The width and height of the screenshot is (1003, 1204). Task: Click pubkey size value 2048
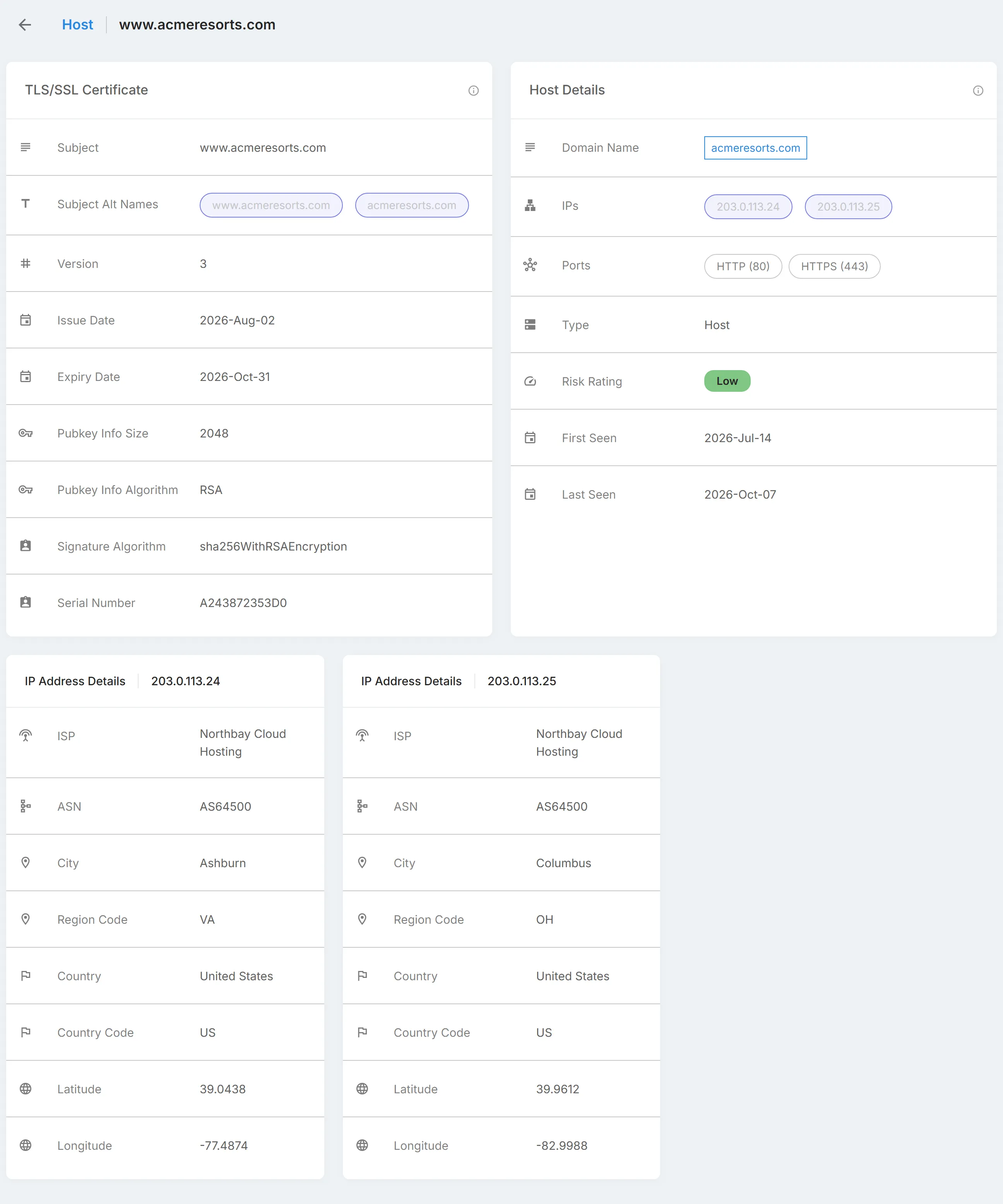pos(214,433)
